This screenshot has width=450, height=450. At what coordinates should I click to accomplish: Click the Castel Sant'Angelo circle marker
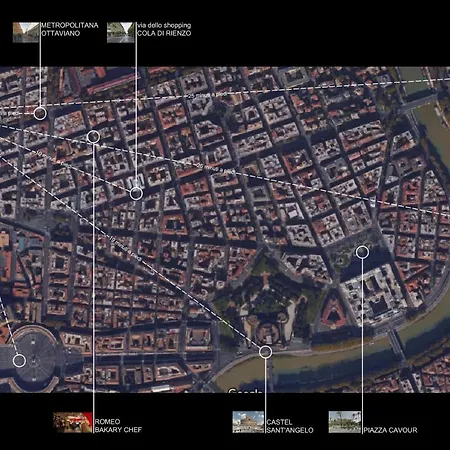pyautogui.click(x=265, y=352)
